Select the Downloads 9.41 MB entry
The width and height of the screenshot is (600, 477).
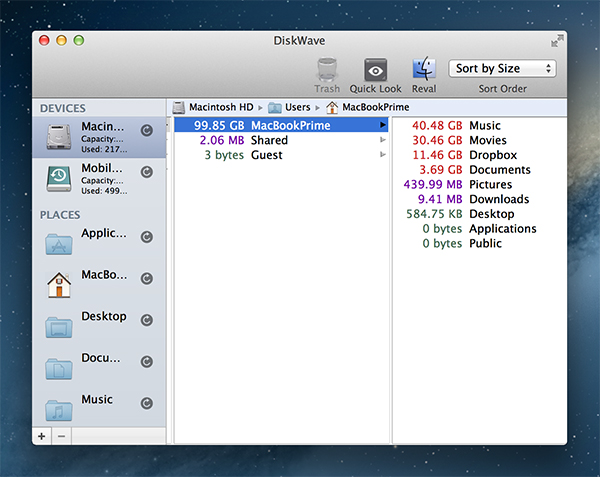480,199
